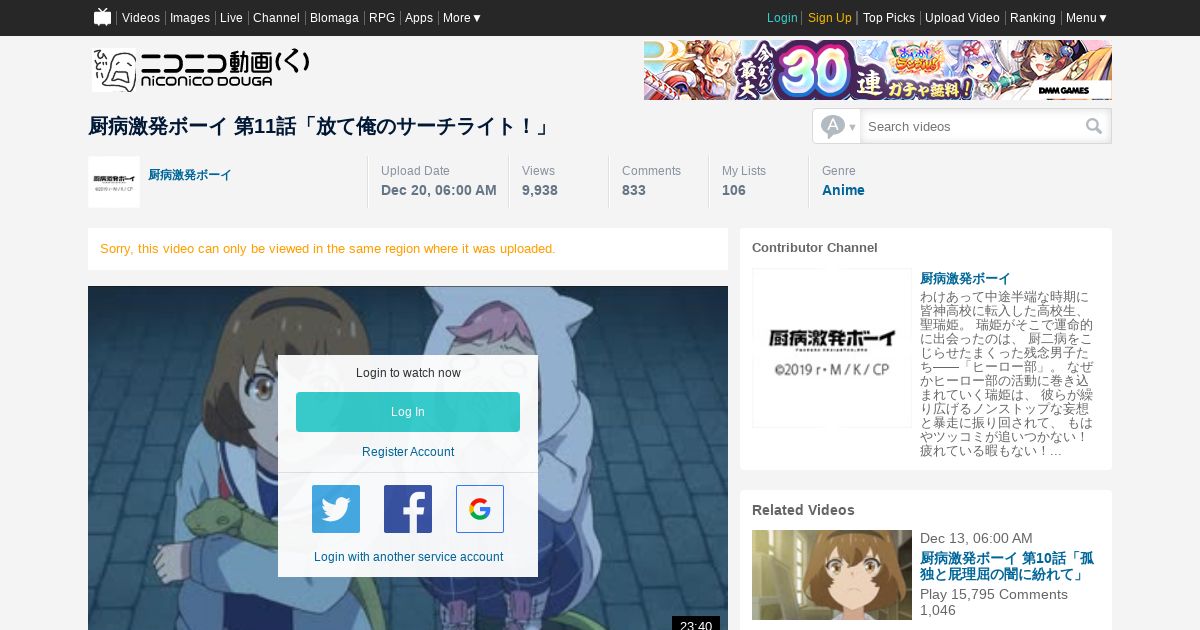Open Top Picks
1200x630 pixels.
[x=889, y=18]
